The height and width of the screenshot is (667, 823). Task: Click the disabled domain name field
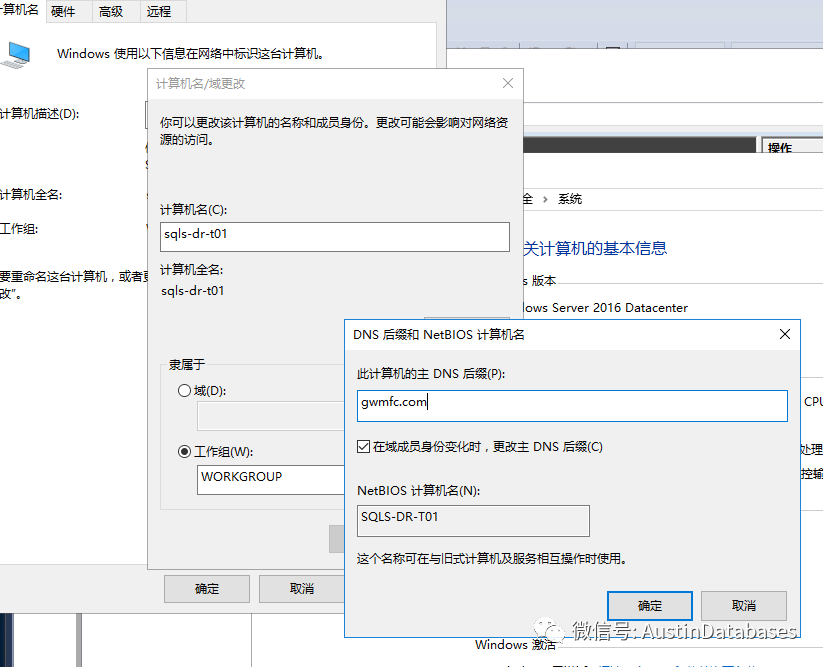point(271,416)
